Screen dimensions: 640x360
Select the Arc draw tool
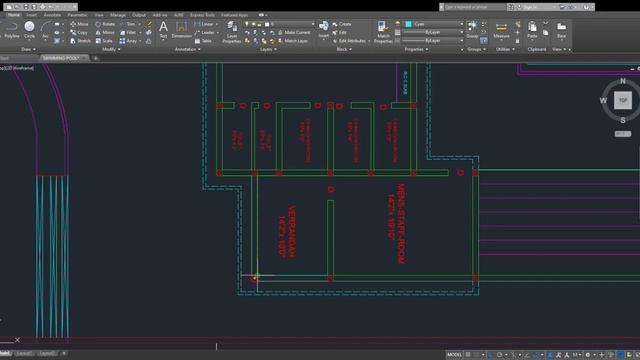tap(45, 30)
